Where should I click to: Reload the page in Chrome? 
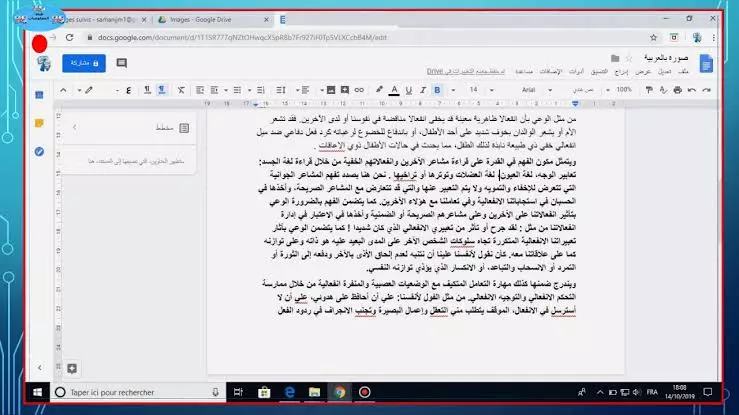pyautogui.click(x=70, y=37)
